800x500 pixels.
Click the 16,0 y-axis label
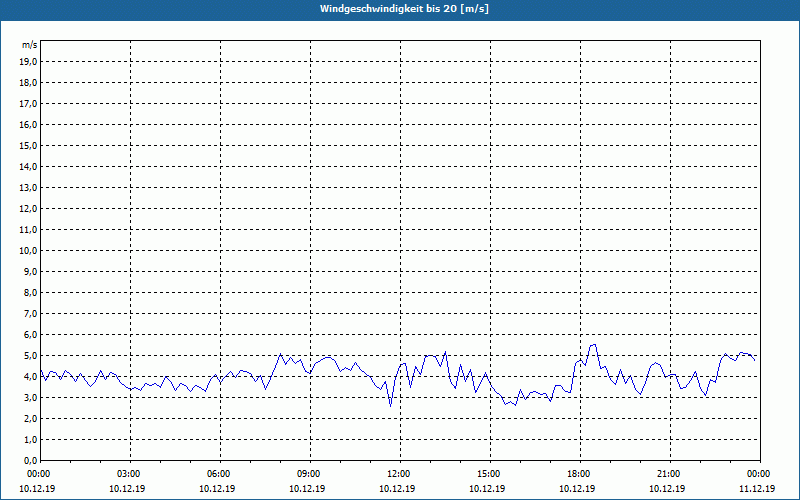click(x=28, y=124)
